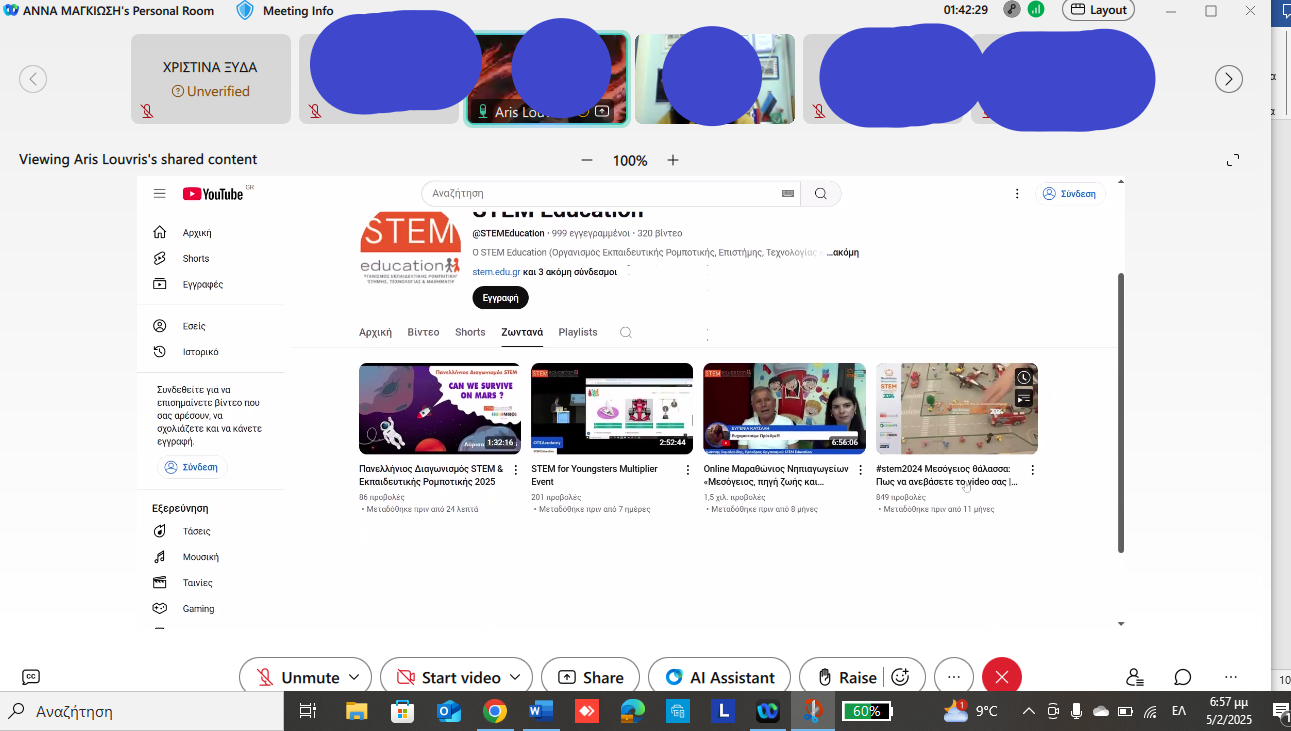Zoom out shared content with minus

[x=587, y=160]
